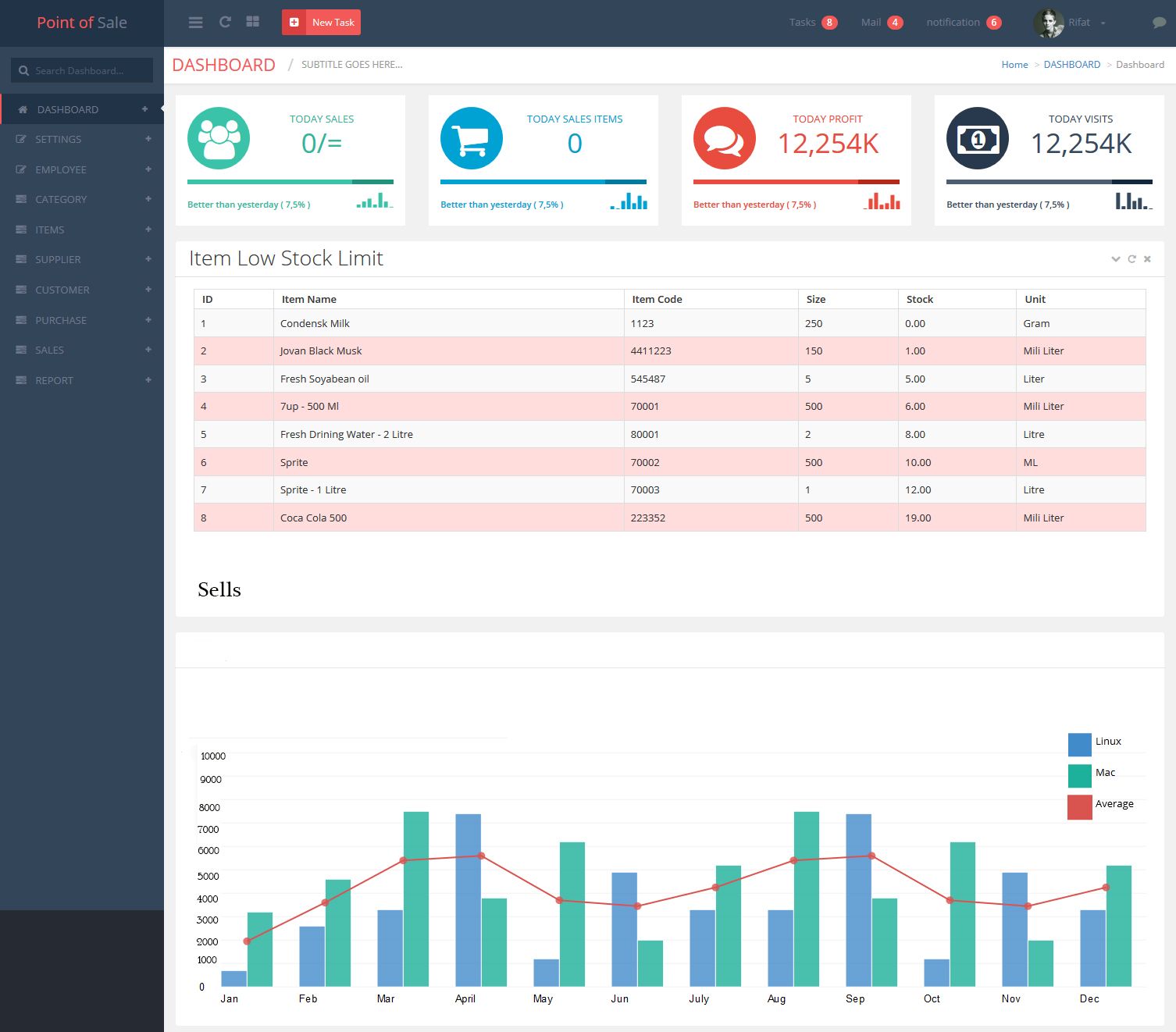Open the chat bubble icon at top right
The width and height of the screenshot is (1176, 1032).
click(1159, 23)
